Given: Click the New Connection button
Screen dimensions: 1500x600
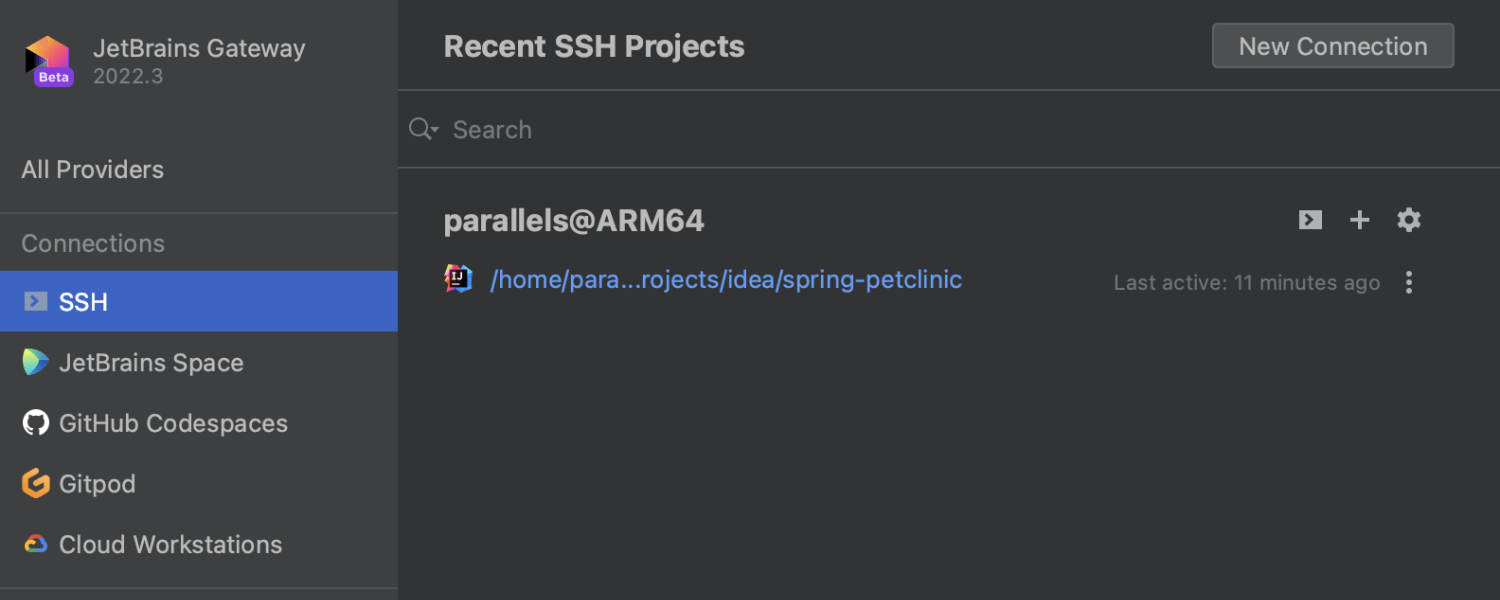Looking at the screenshot, I should (1332, 46).
